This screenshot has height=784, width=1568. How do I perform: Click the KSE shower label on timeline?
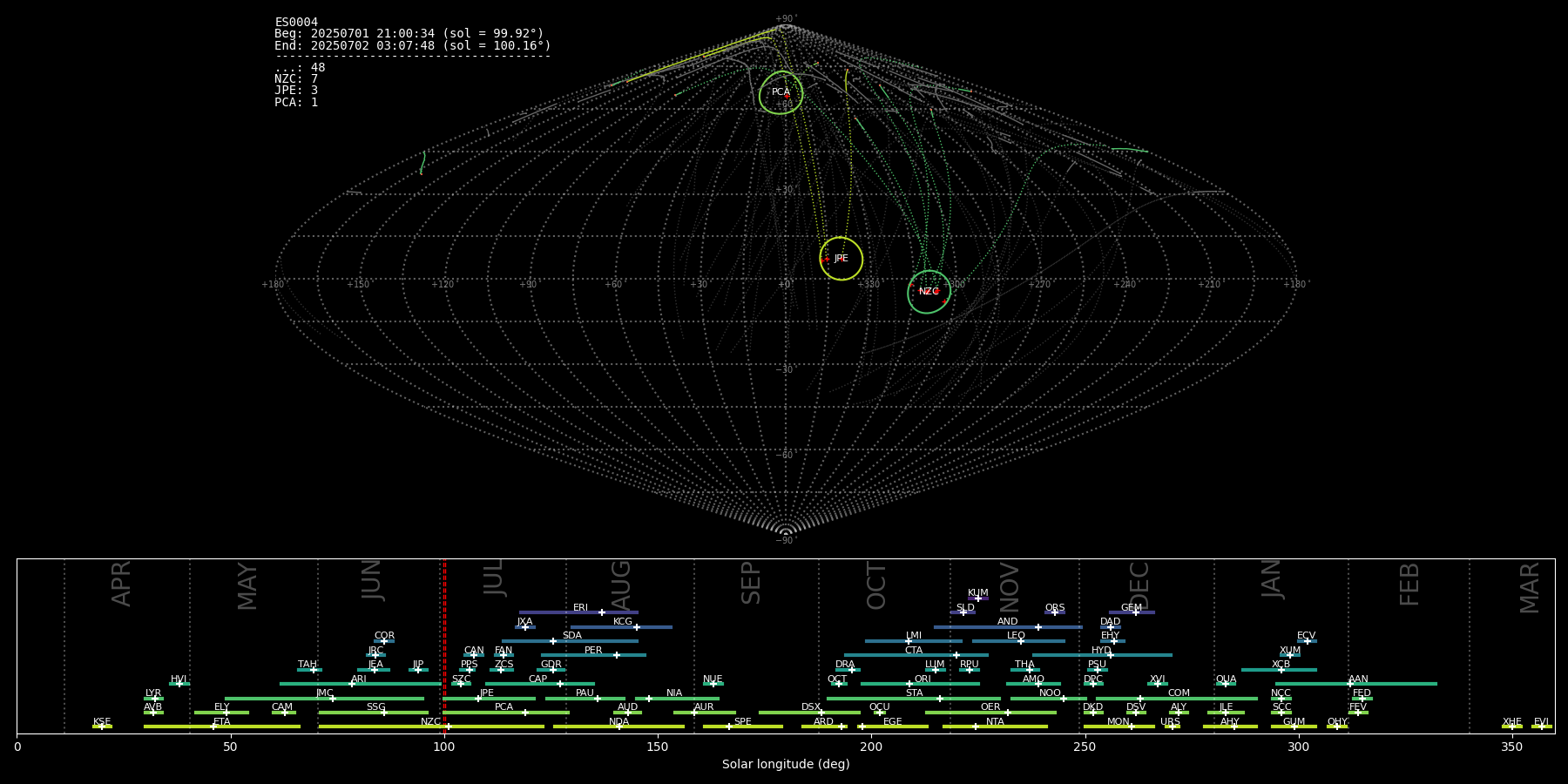point(102,722)
